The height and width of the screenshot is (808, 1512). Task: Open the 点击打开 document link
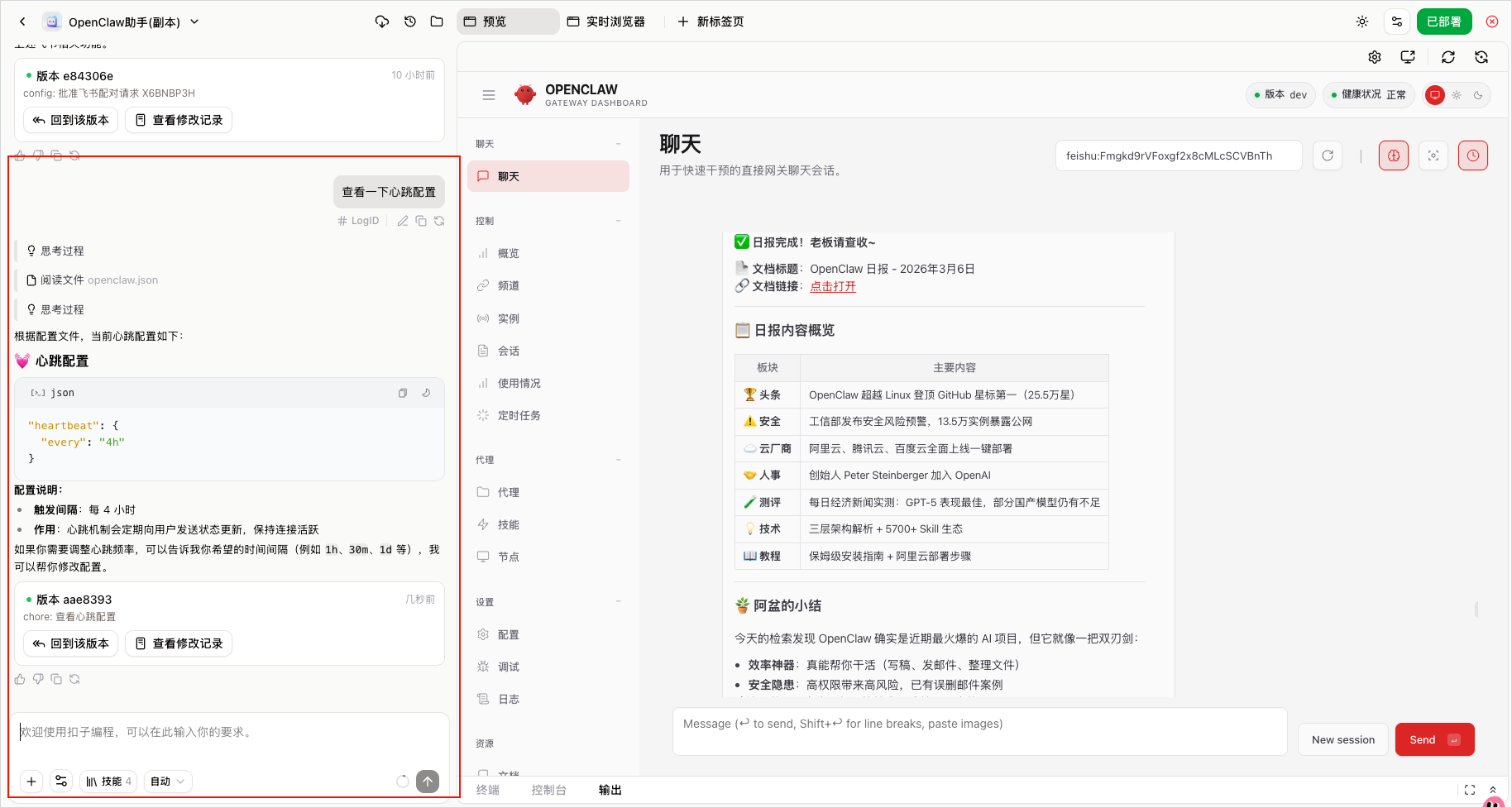click(x=833, y=286)
